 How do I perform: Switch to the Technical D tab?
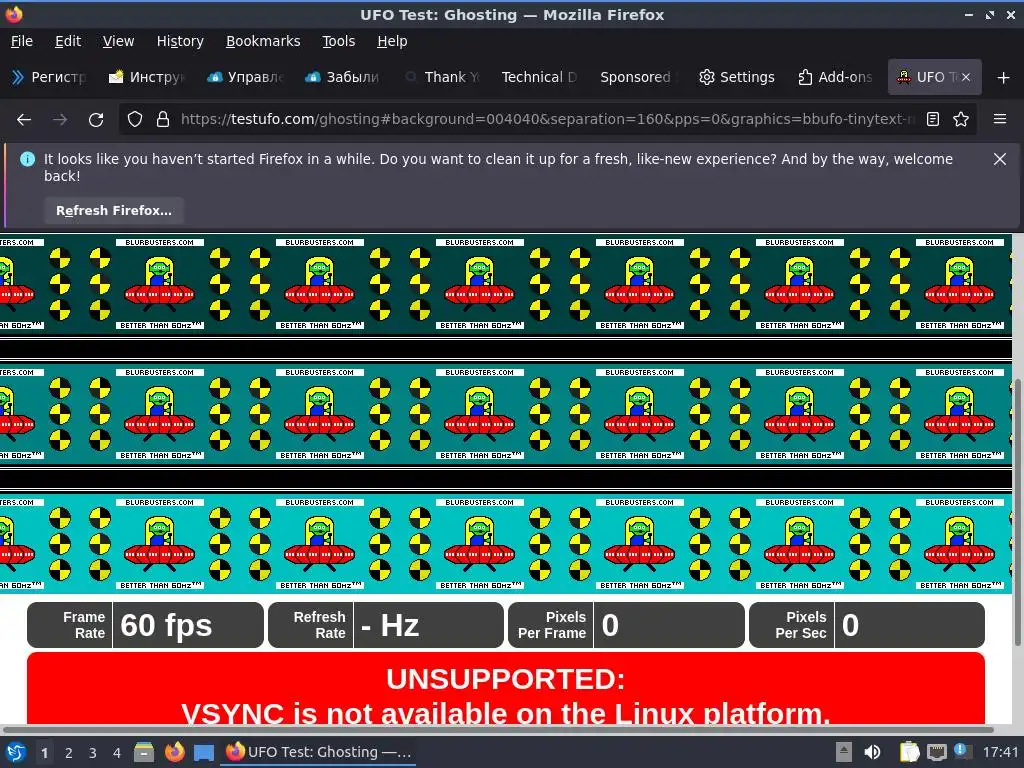click(x=540, y=77)
